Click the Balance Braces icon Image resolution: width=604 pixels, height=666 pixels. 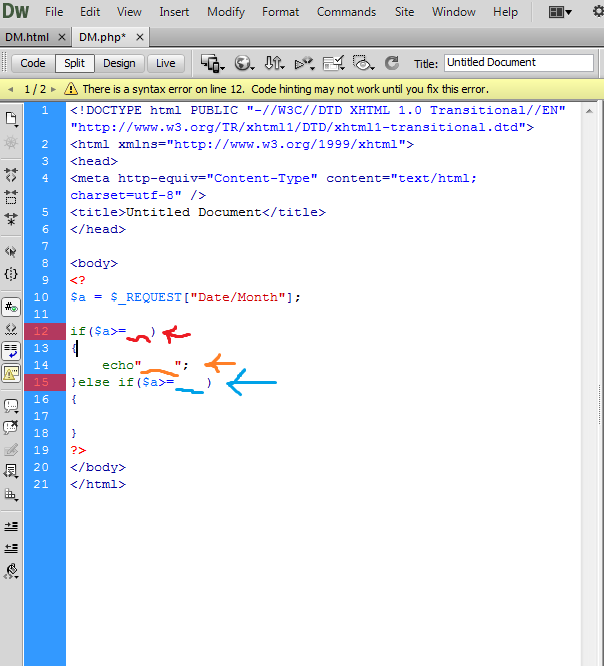coord(11,274)
